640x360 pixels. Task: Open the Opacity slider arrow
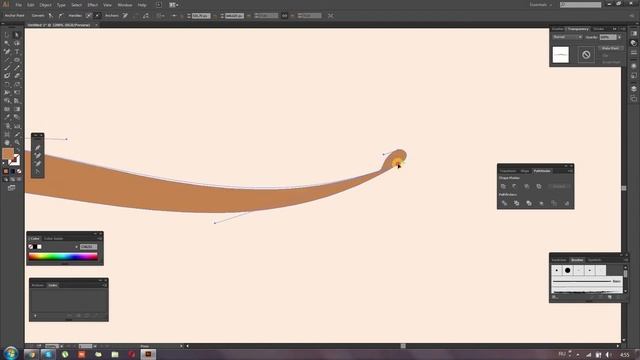620,37
